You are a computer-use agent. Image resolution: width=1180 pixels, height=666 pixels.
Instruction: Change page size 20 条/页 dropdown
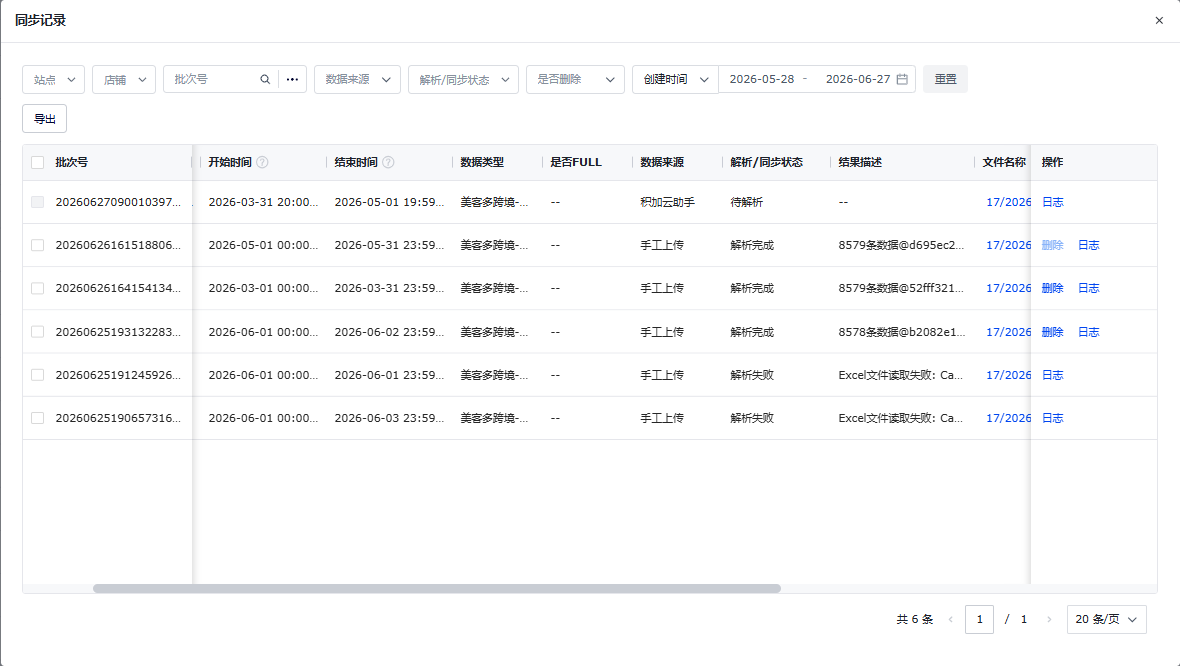(1107, 619)
